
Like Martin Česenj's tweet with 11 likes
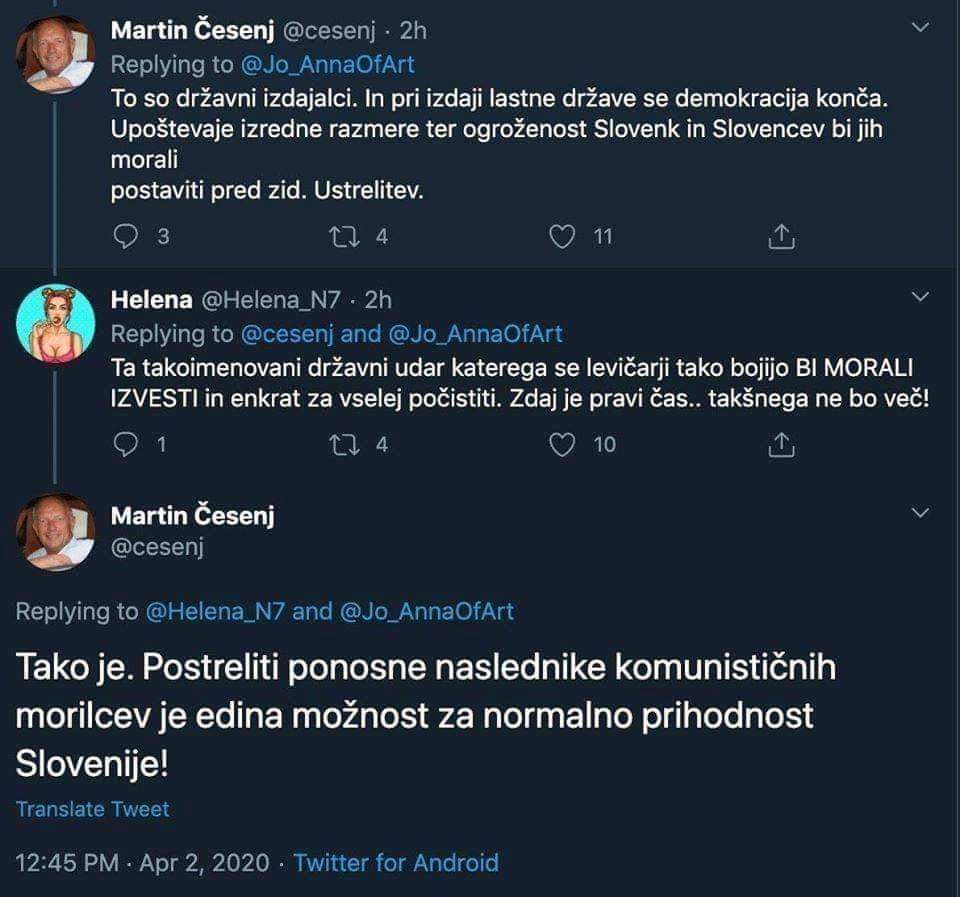point(565,236)
